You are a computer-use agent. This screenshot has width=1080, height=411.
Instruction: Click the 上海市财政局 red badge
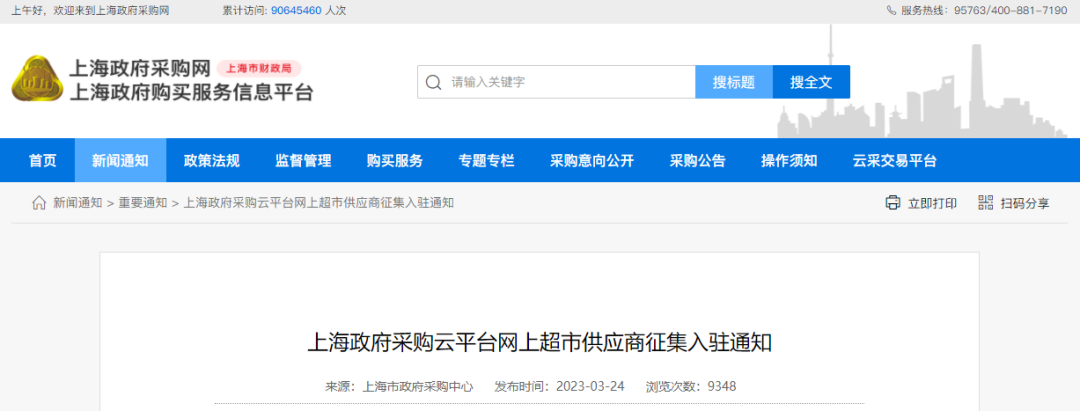pyautogui.click(x=259, y=68)
